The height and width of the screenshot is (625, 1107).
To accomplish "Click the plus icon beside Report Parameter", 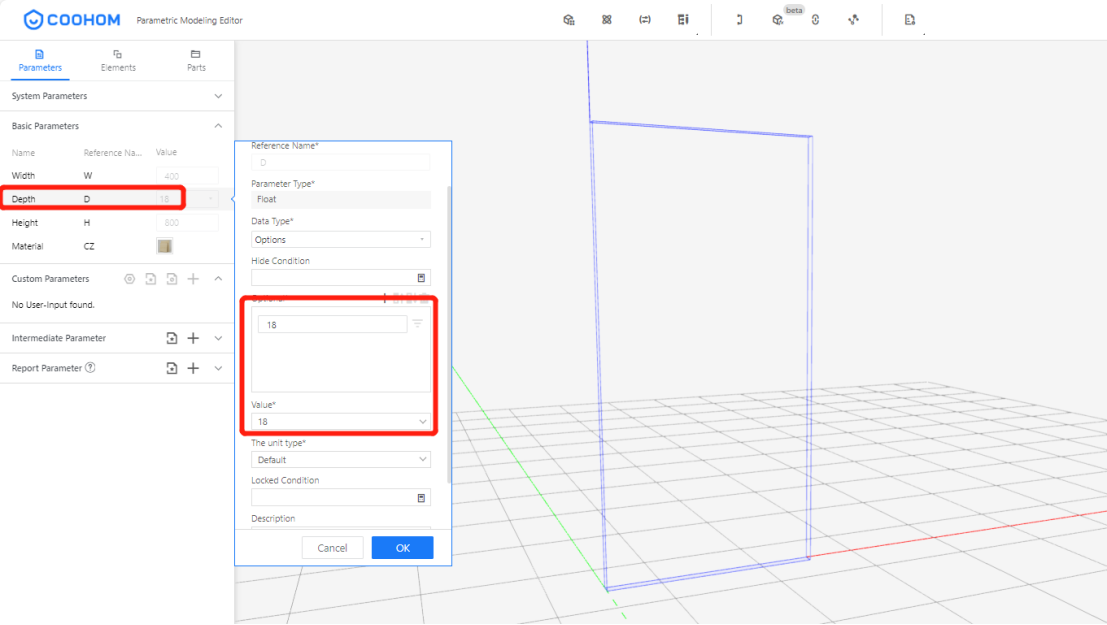I will click(194, 369).
